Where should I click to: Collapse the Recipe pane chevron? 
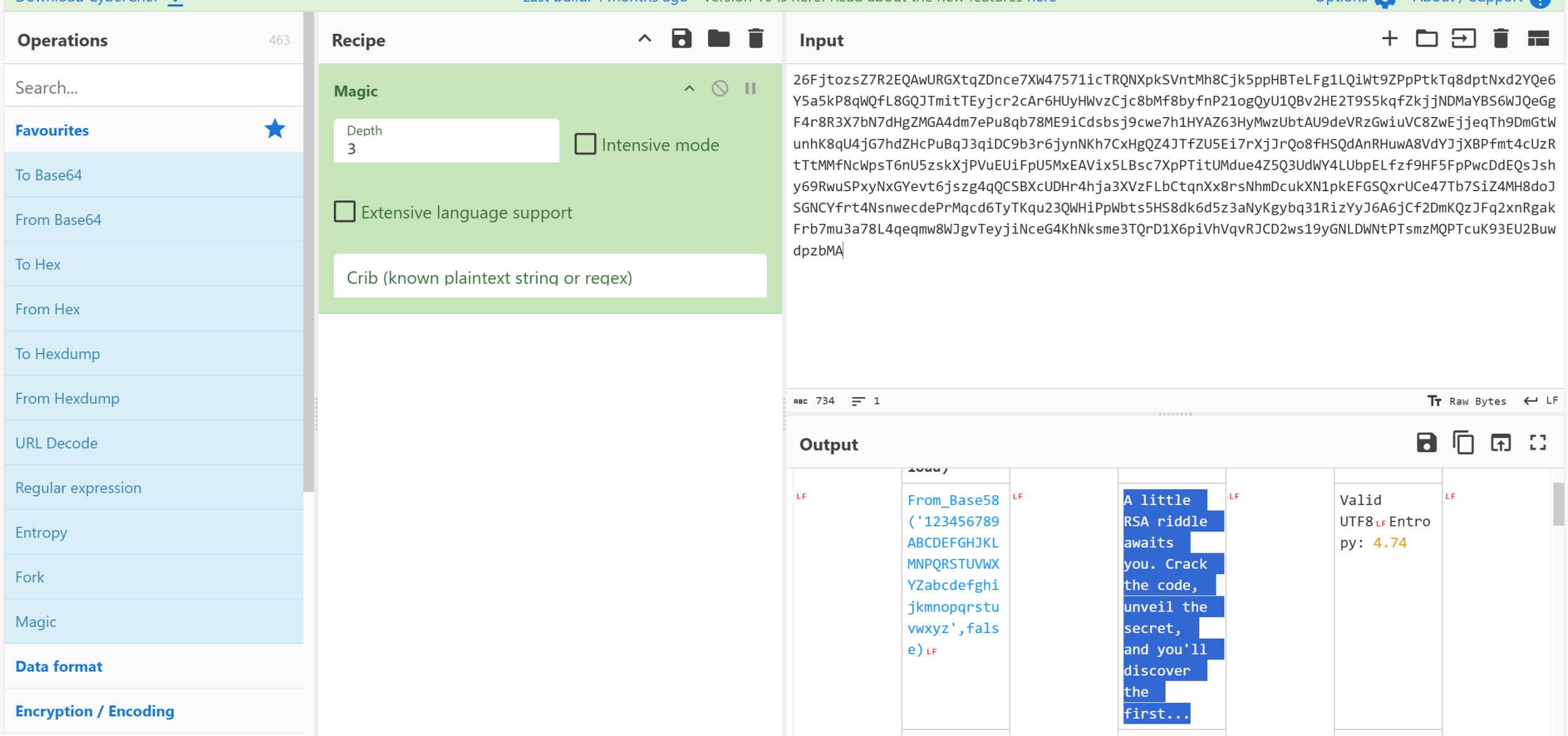pos(644,39)
